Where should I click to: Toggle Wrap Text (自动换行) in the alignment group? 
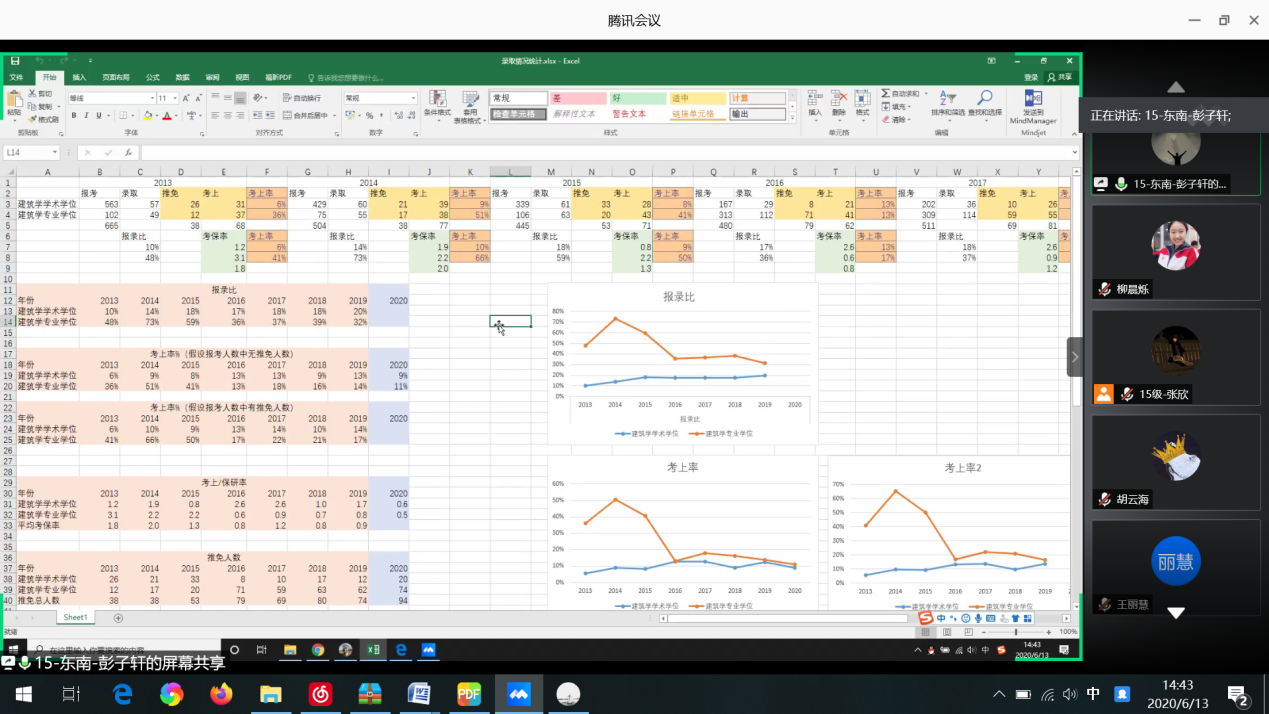[x=301, y=98]
